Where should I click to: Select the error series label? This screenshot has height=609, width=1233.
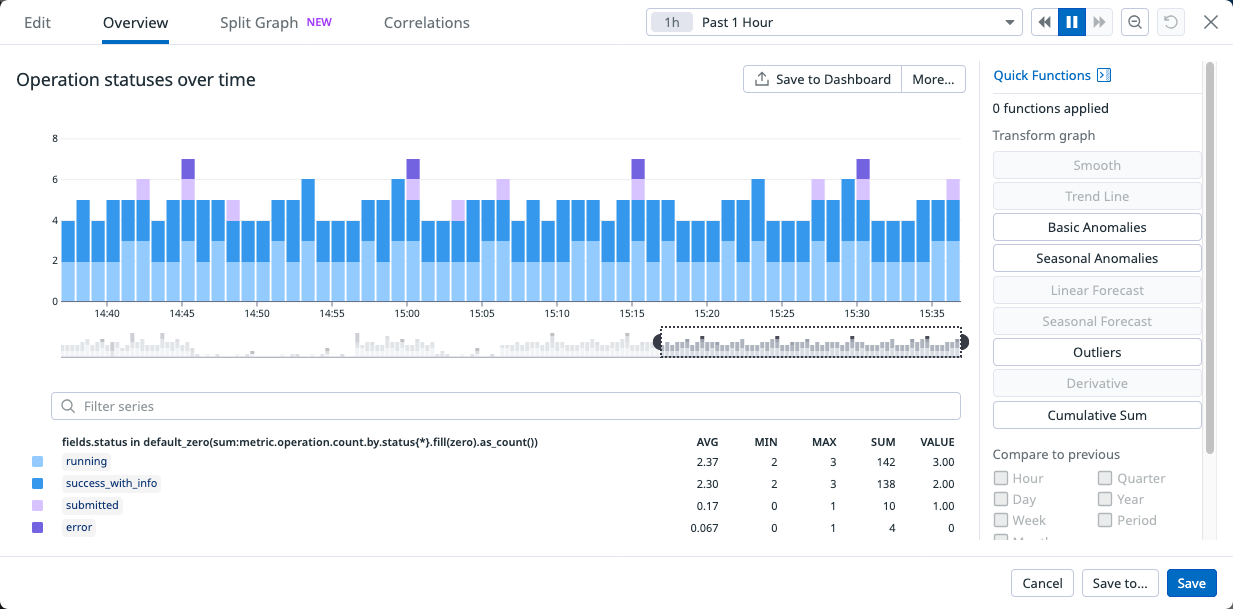79,527
